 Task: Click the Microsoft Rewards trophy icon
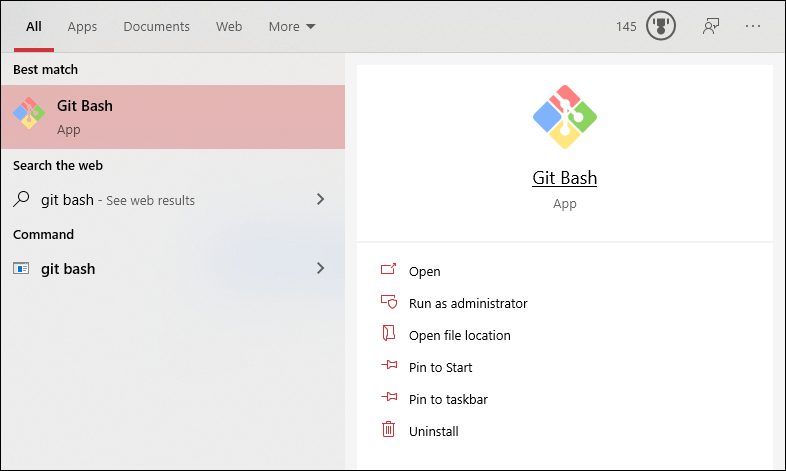[661, 26]
